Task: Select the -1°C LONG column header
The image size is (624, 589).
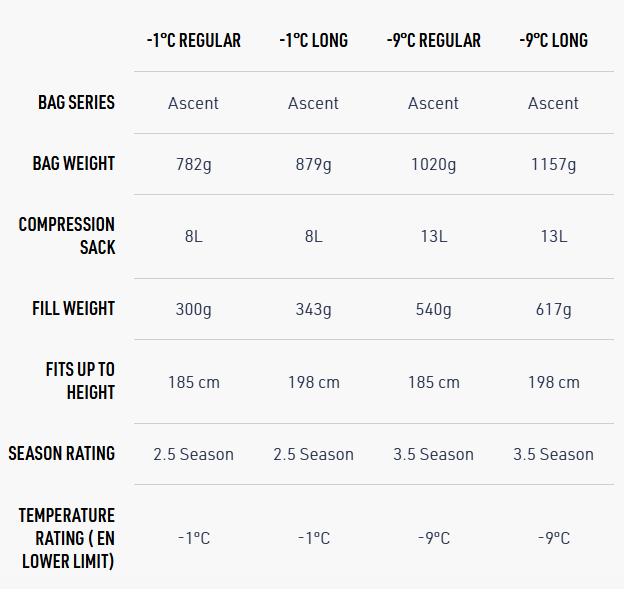Action: (x=313, y=41)
